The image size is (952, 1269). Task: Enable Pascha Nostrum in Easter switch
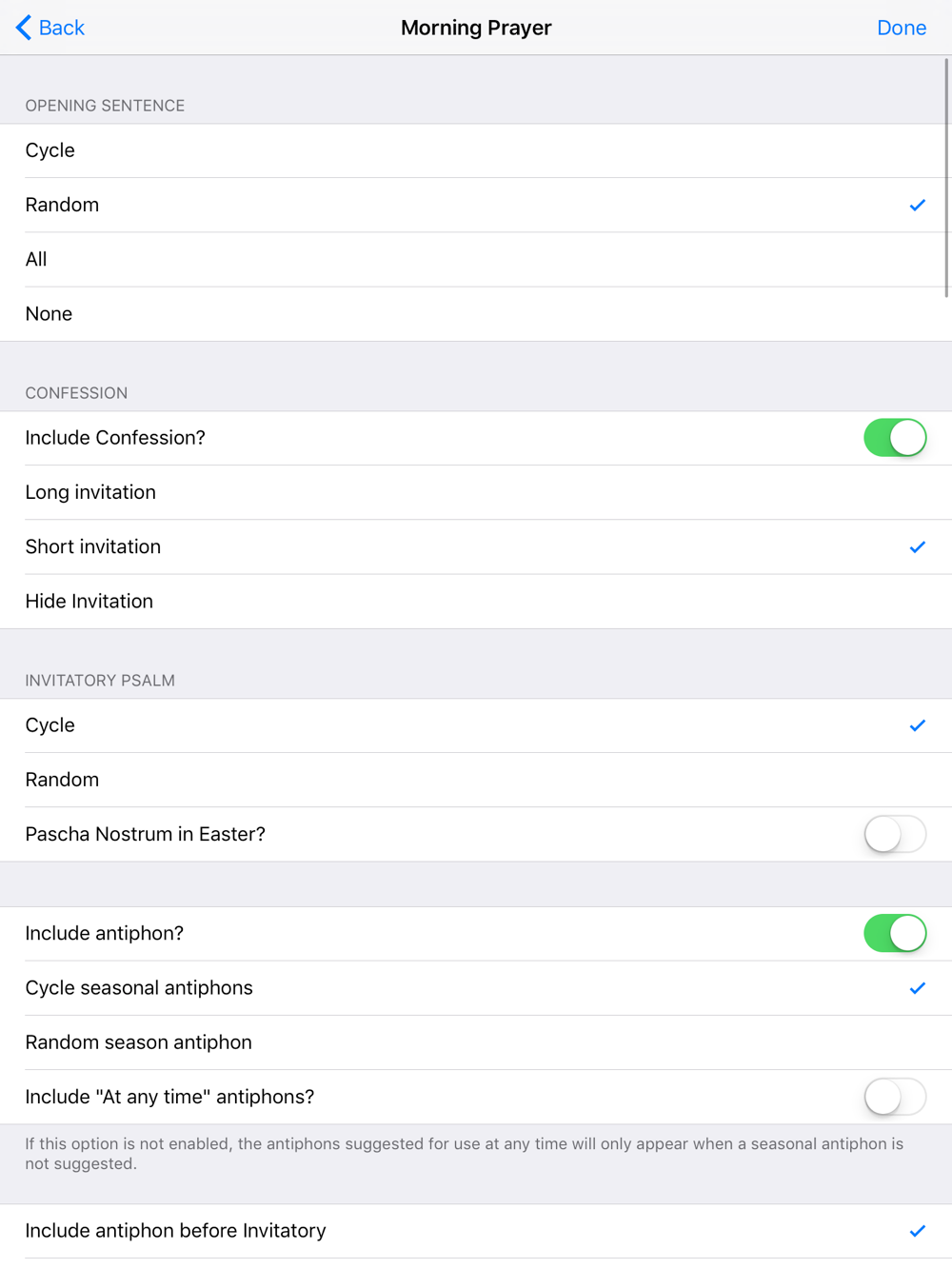[x=894, y=835]
